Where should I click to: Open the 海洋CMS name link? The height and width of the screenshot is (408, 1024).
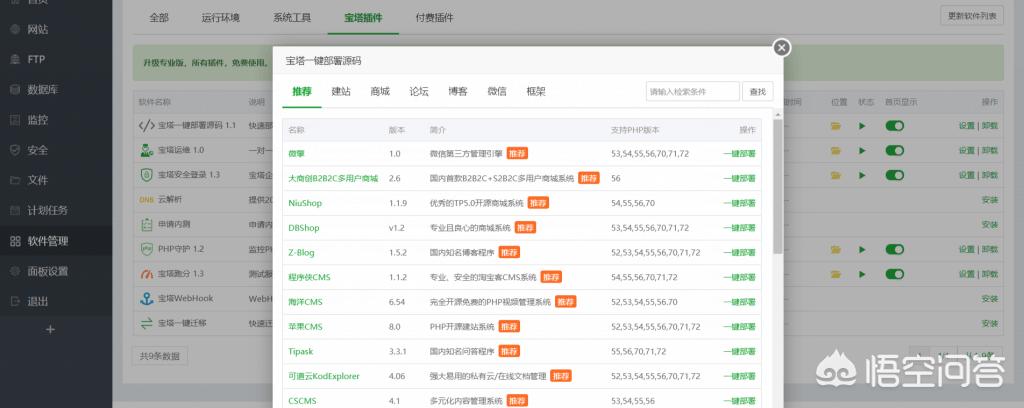point(305,302)
